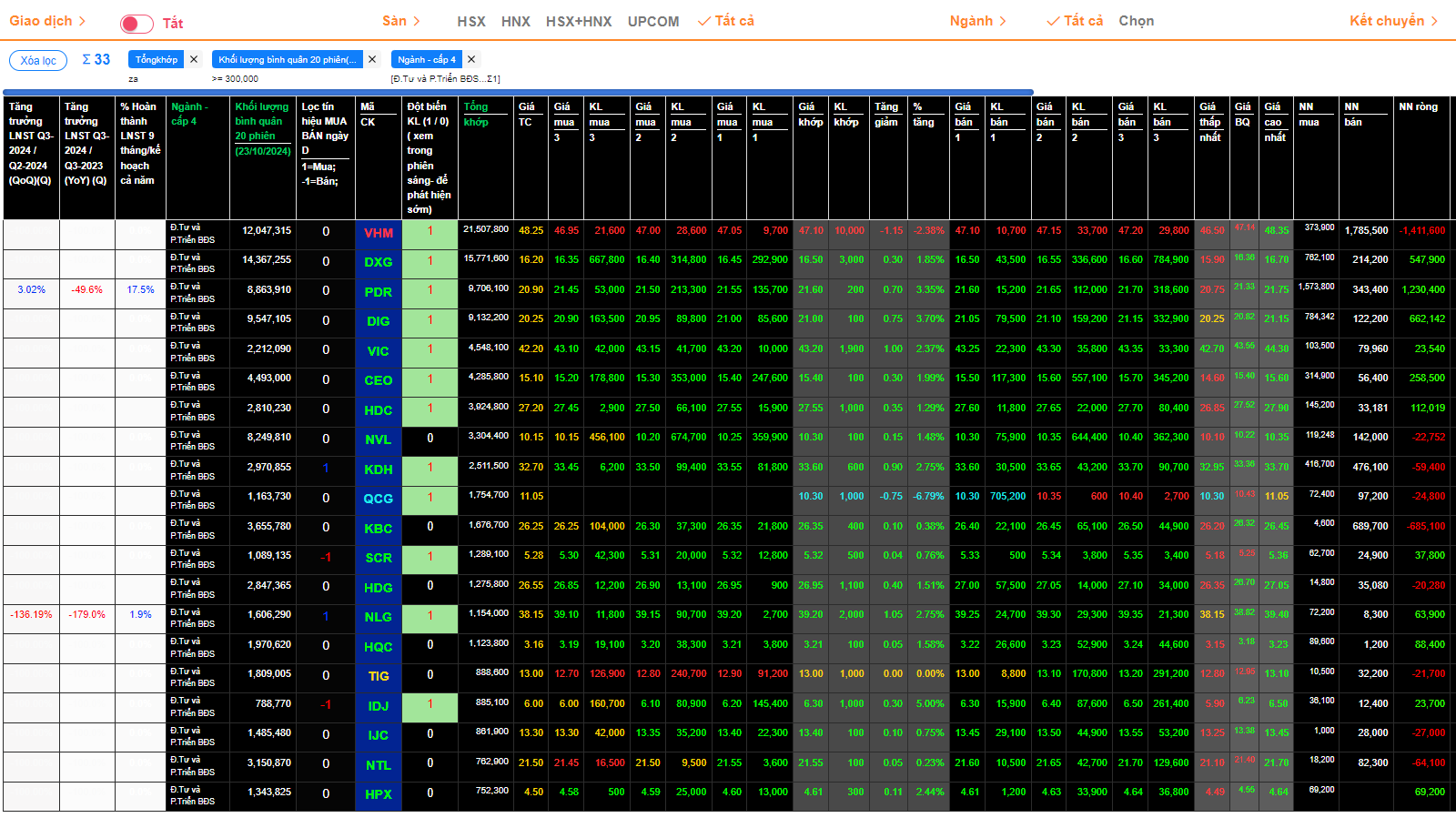
Task: Select the HNX exchange tab
Action: 516,21
